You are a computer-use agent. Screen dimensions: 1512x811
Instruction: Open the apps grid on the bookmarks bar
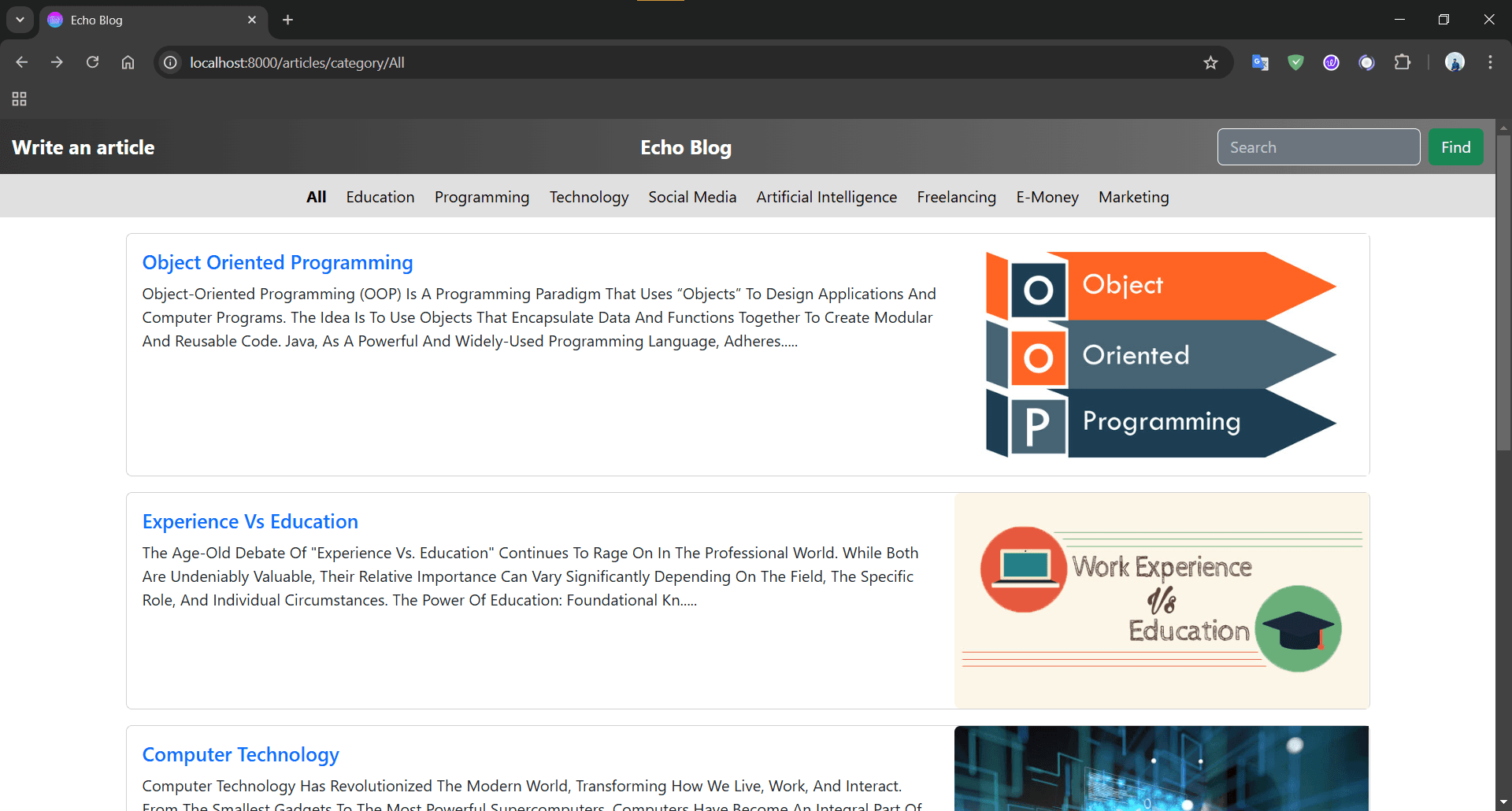[x=19, y=99]
